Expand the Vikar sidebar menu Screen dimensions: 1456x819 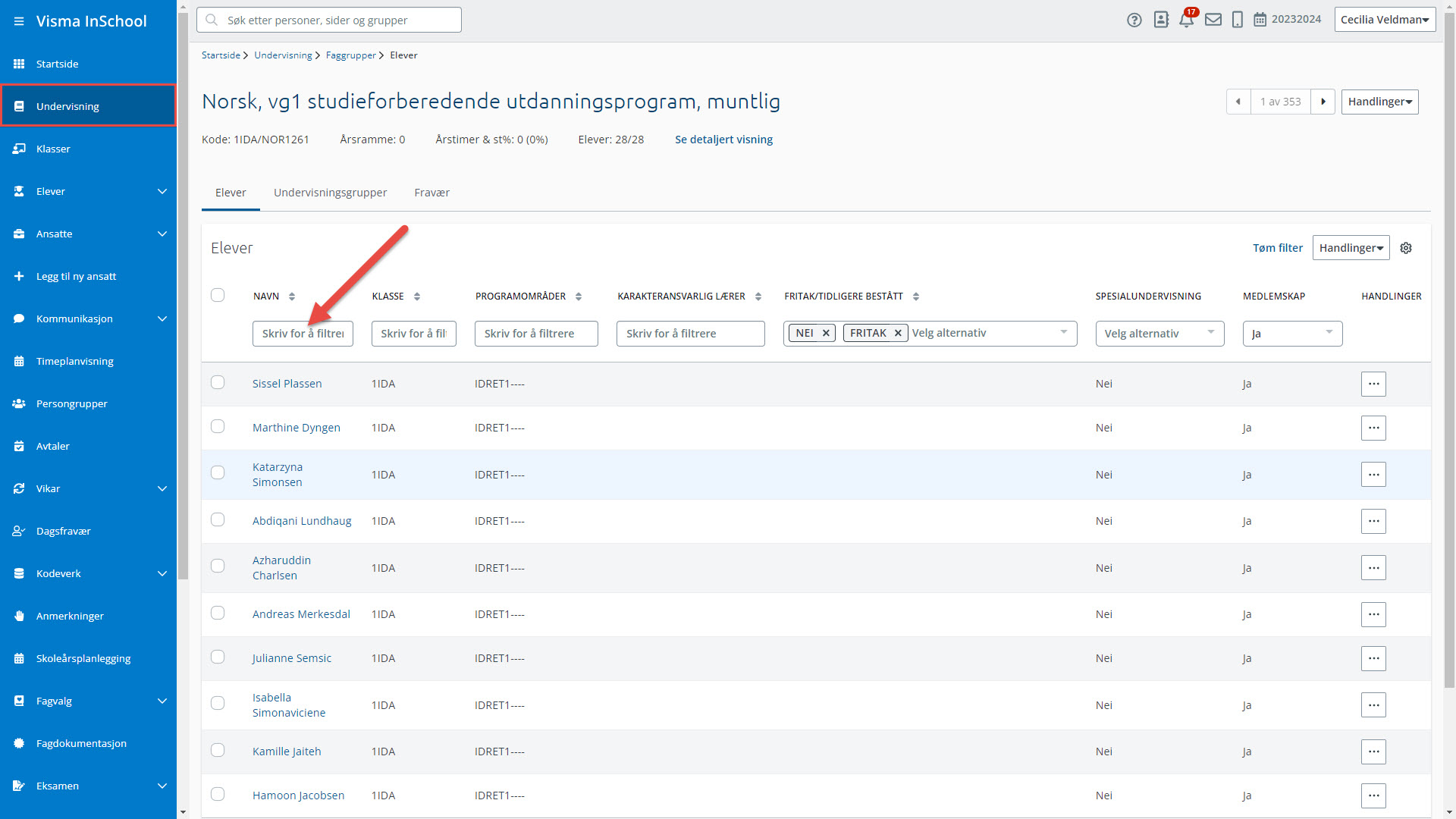click(x=162, y=488)
